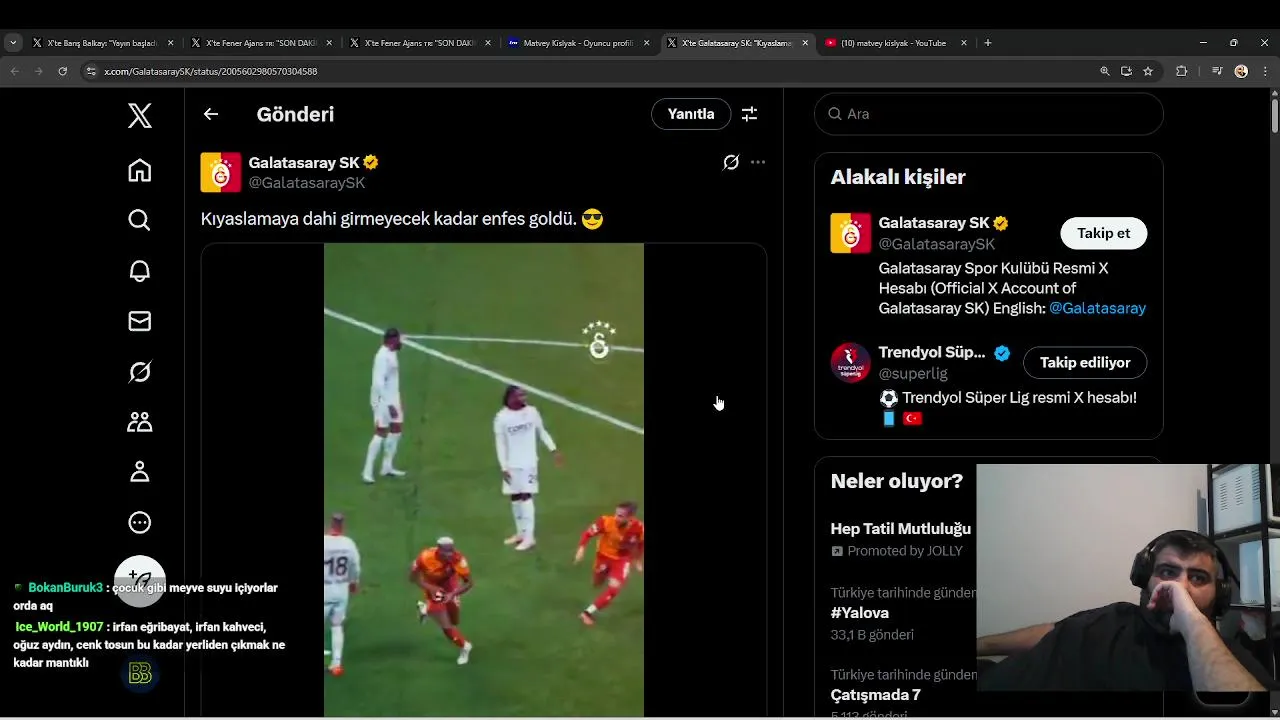Click Galatasaray SK post avatar
Screen dimensions: 1280x720
[221, 172]
